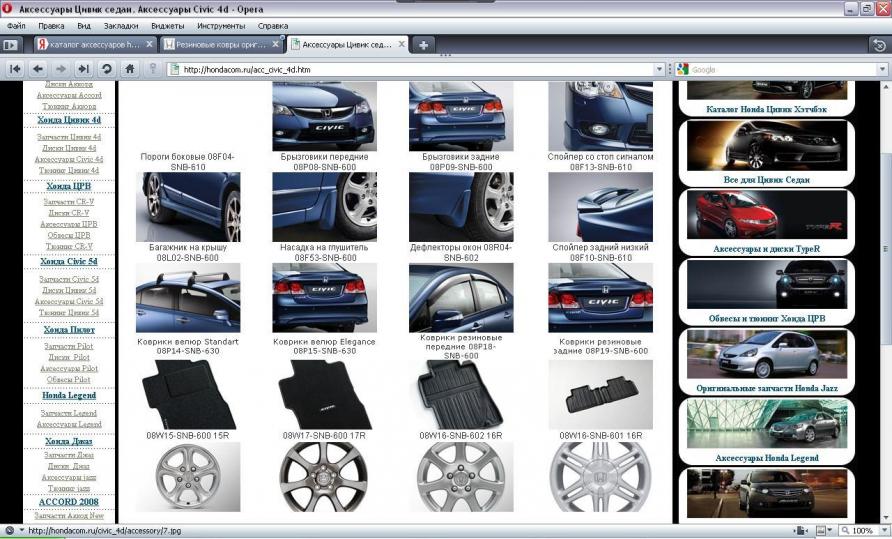Open the Honda Legend sidebar link

point(69,396)
